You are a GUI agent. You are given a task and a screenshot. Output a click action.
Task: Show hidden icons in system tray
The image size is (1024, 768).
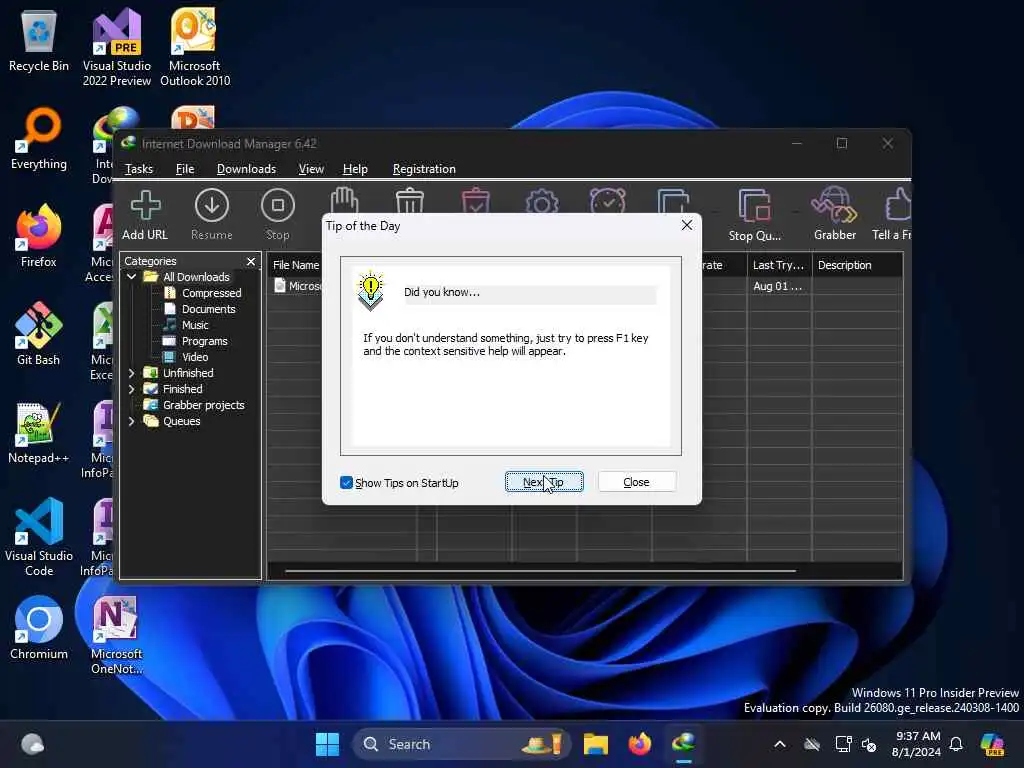click(x=780, y=744)
